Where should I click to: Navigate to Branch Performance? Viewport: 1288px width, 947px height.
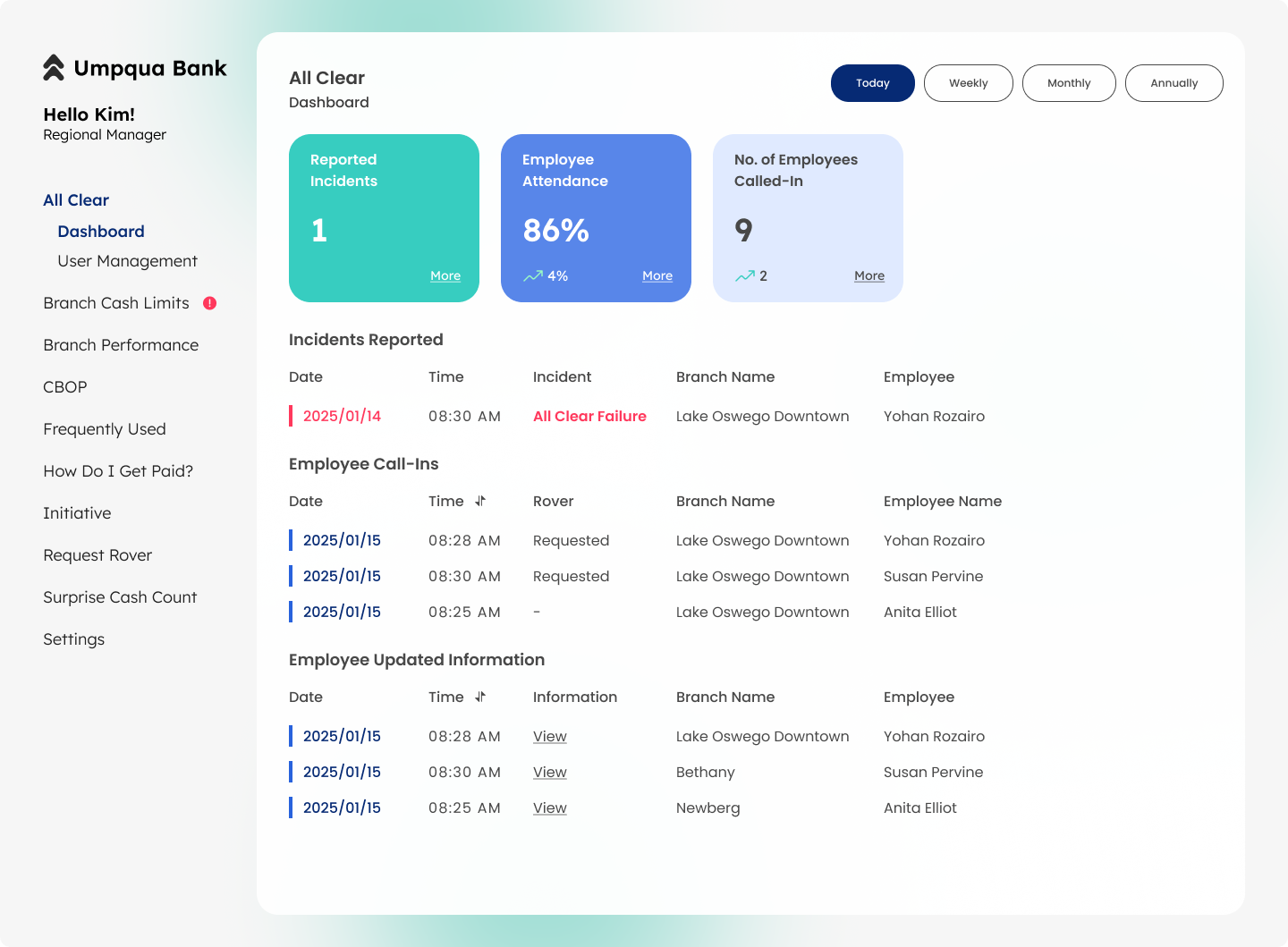pyautogui.click(x=121, y=345)
